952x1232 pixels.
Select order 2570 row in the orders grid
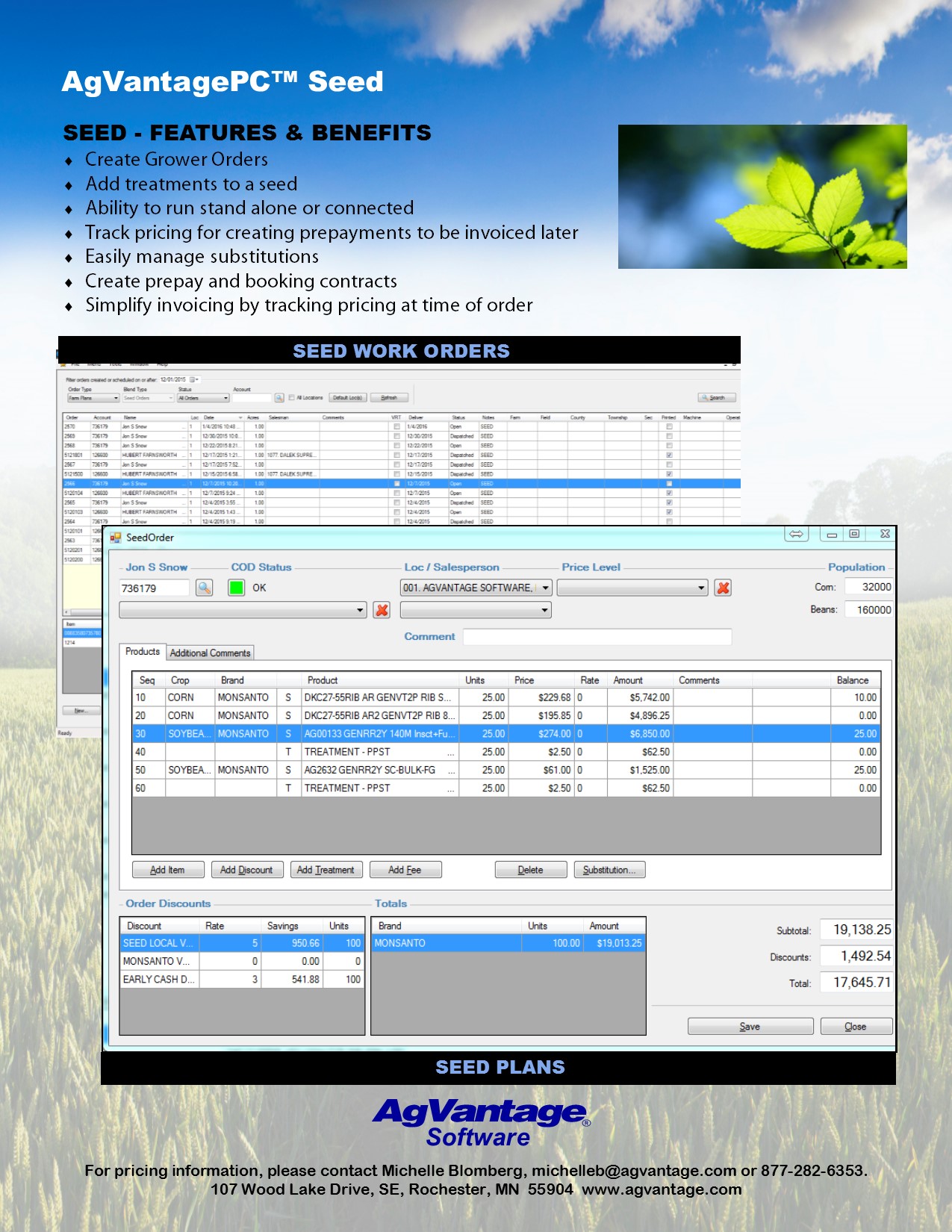401,426
